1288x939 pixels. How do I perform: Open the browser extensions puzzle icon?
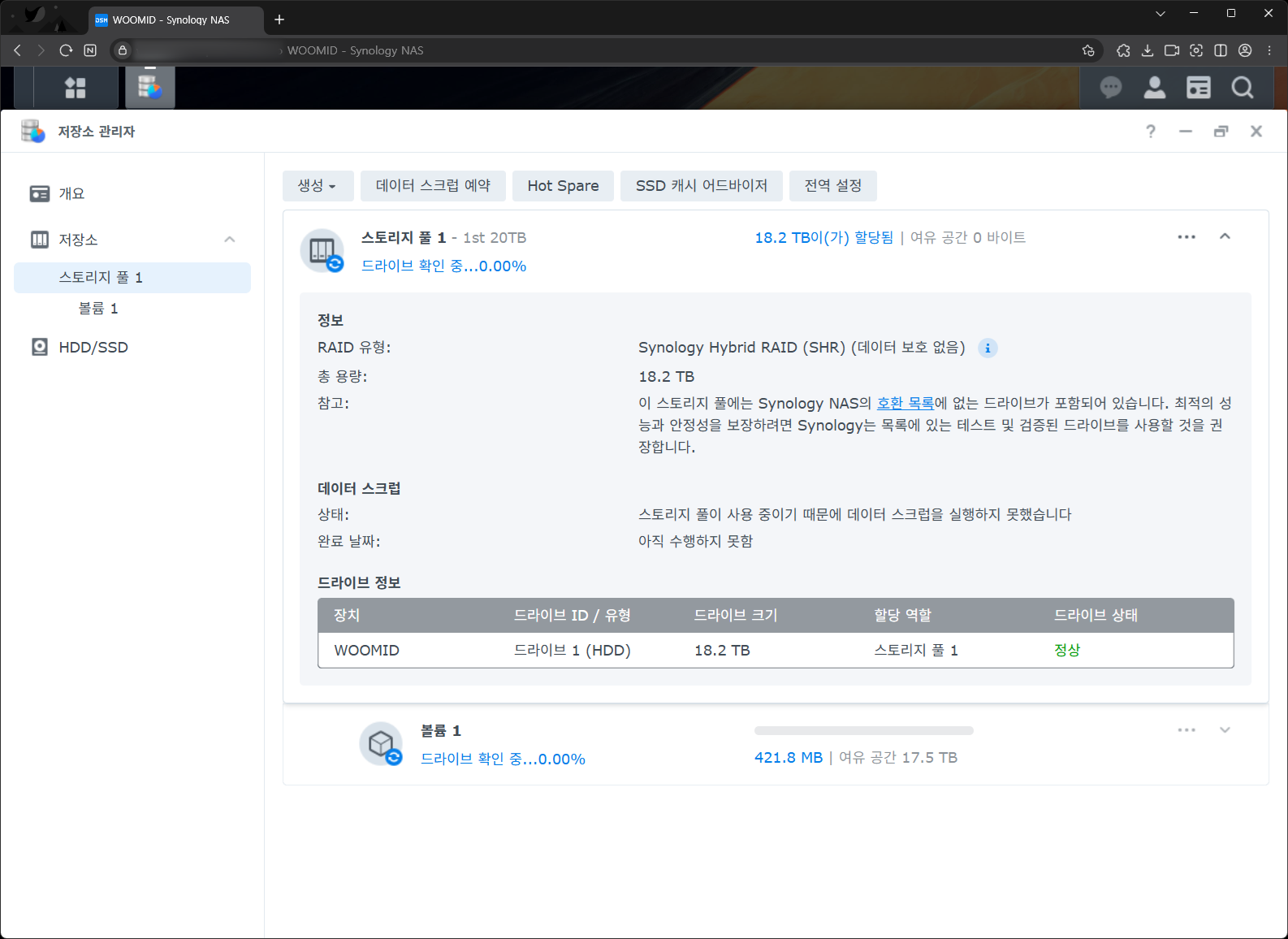pos(1123,50)
